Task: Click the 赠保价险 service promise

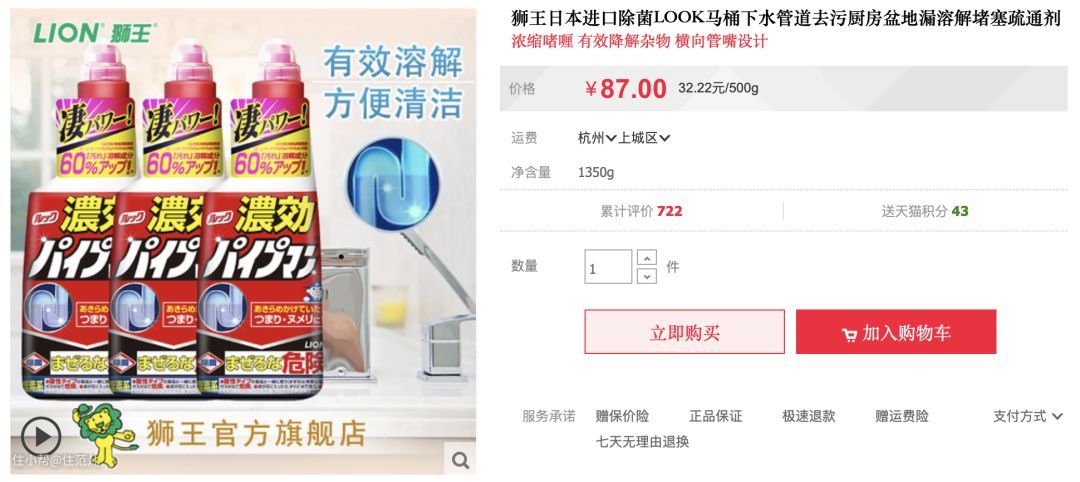Action: tap(622, 416)
